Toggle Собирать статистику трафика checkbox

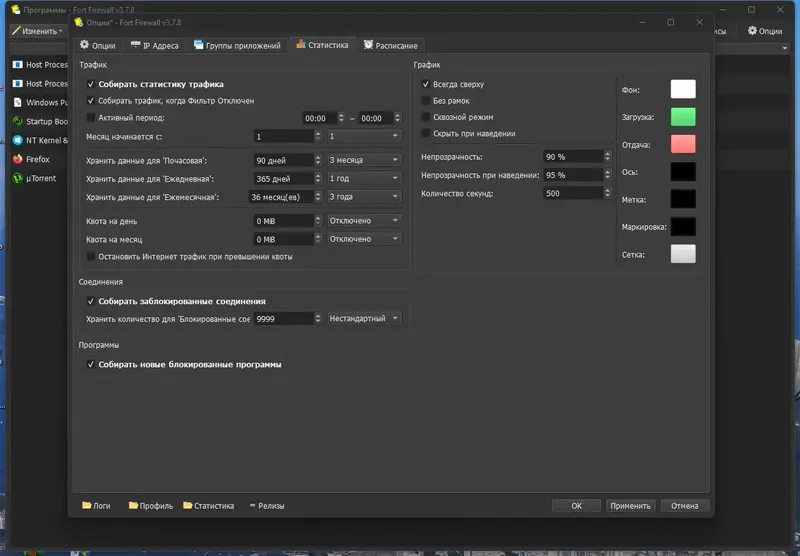(x=90, y=84)
